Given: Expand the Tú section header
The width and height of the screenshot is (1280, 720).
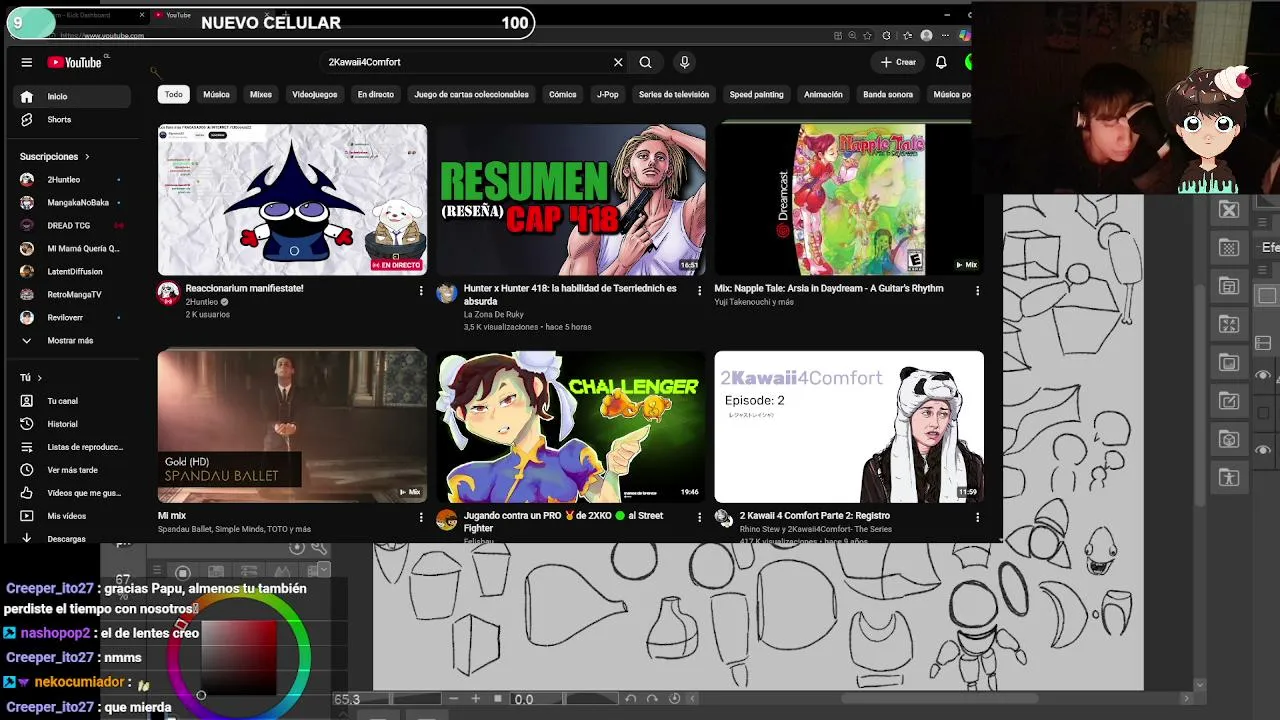Looking at the screenshot, I should point(31,378).
